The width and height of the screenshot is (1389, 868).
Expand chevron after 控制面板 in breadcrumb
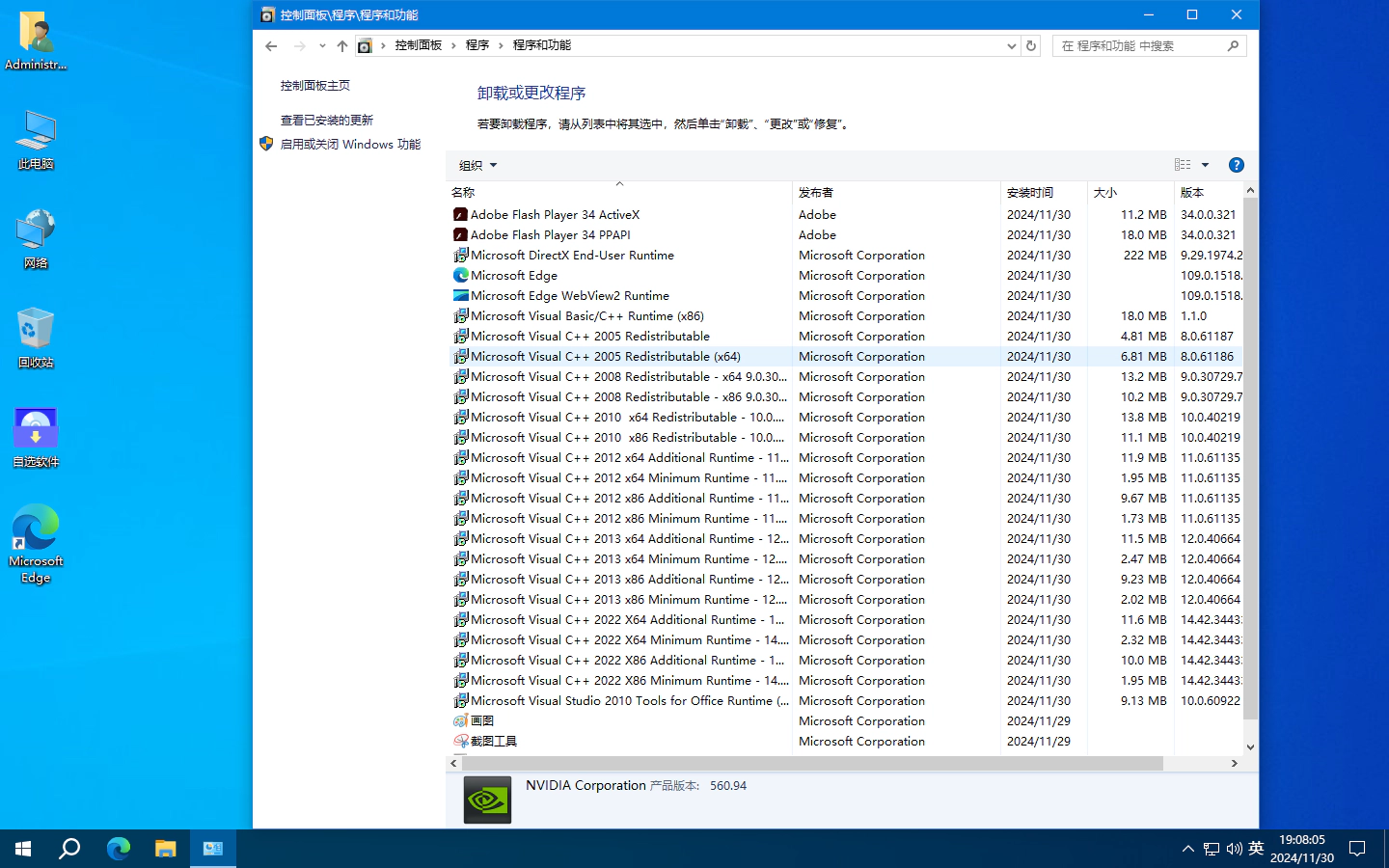453,45
